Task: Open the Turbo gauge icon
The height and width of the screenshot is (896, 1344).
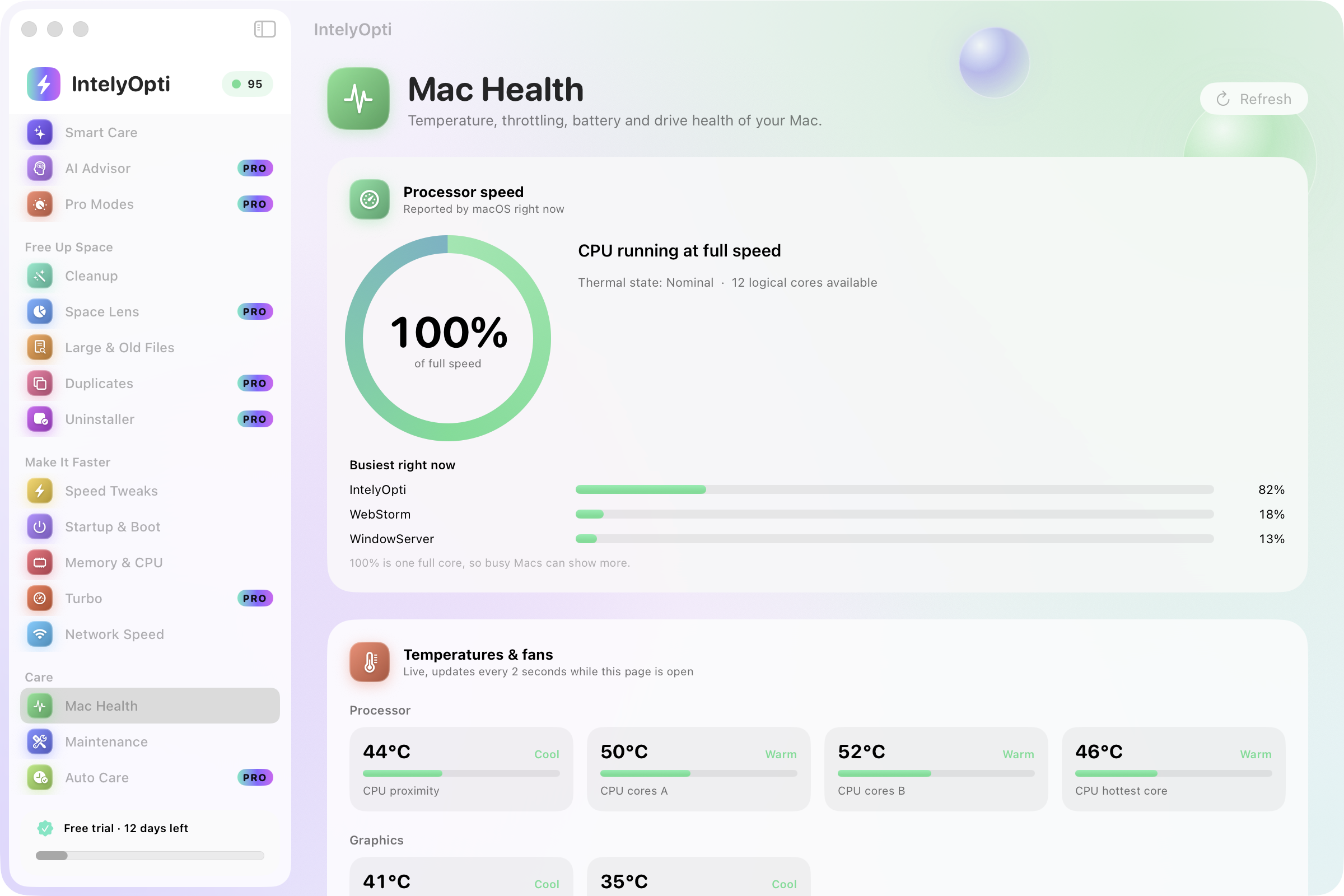Action: (x=40, y=598)
